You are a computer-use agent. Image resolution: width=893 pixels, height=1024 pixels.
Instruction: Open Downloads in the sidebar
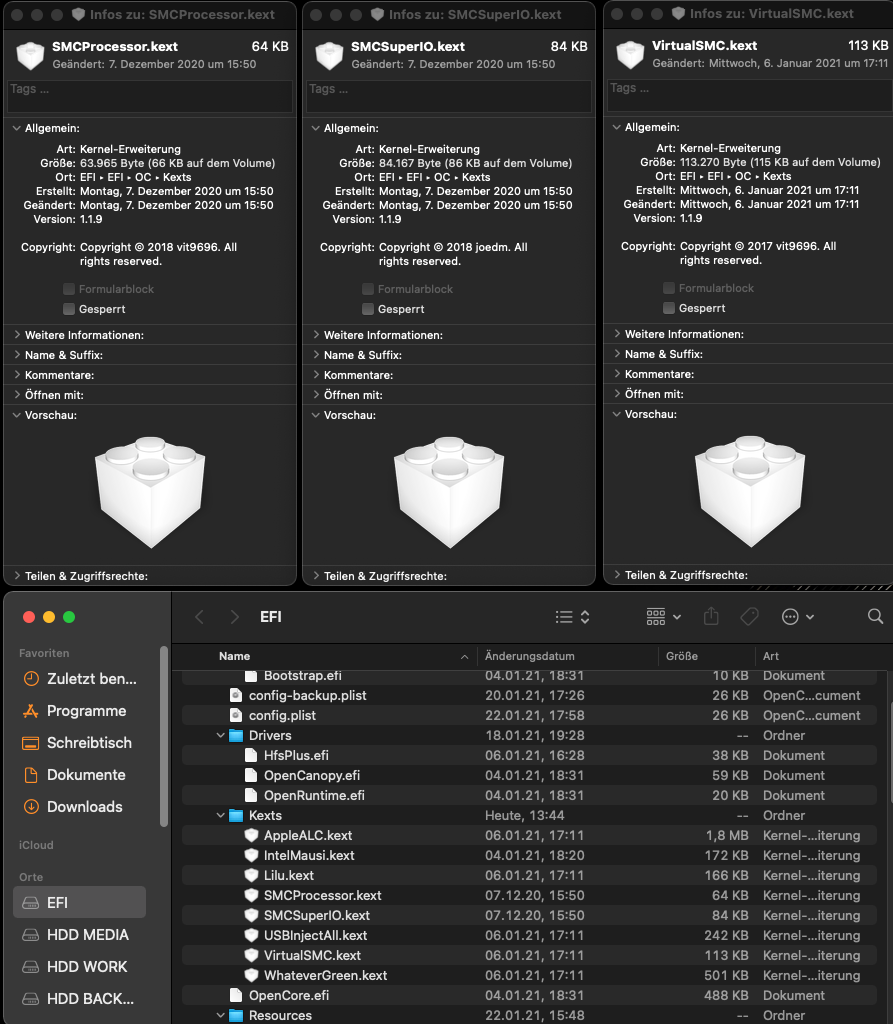[79, 807]
